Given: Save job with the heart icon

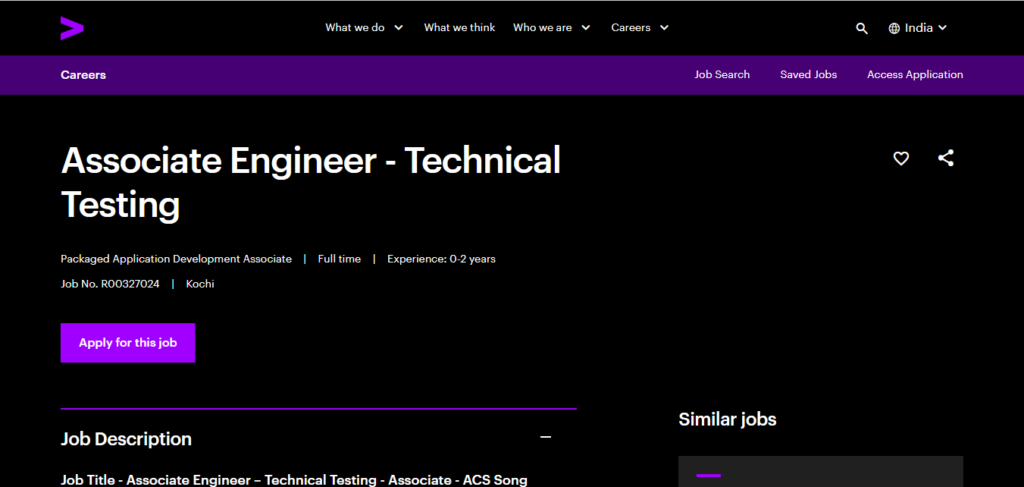Looking at the screenshot, I should click(x=901, y=158).
